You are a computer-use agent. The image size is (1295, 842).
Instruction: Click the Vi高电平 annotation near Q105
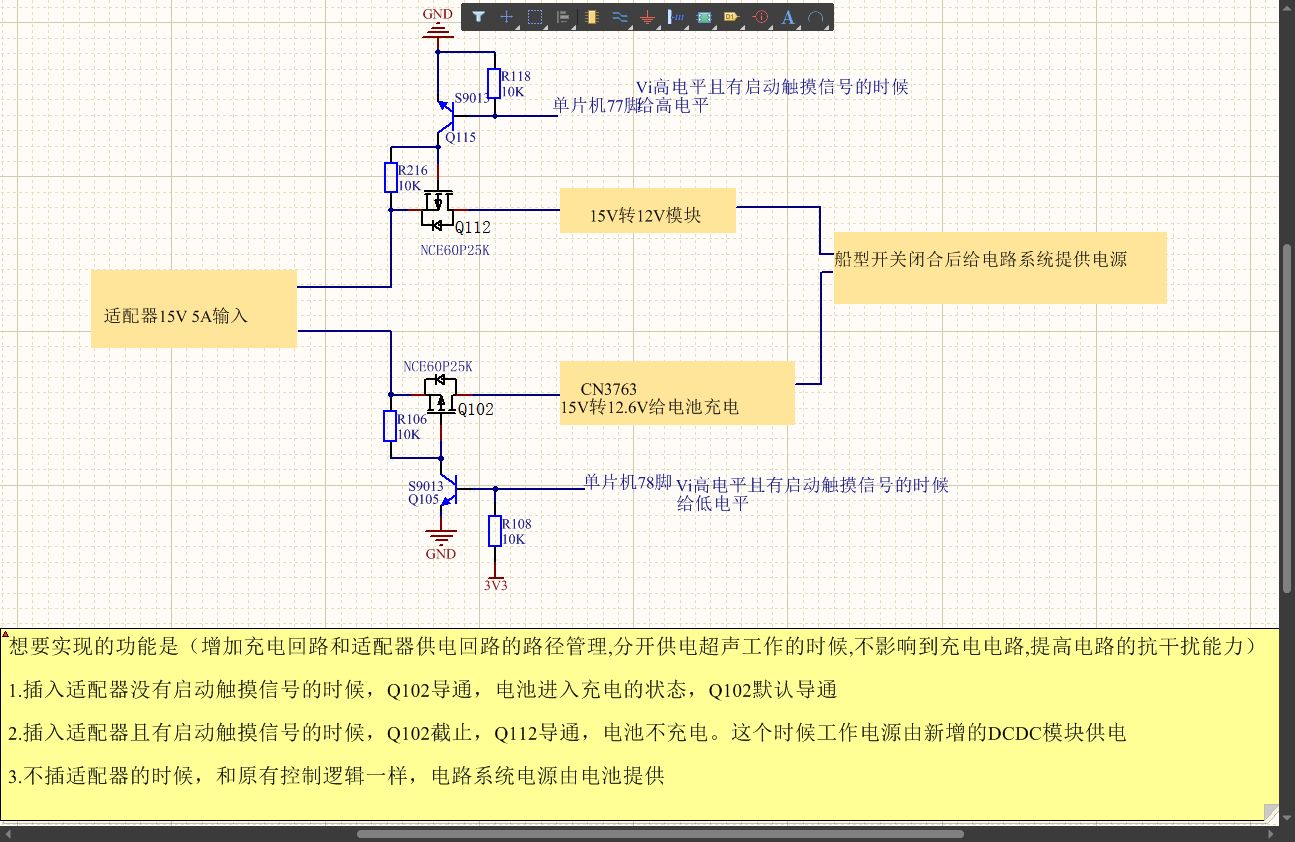813,485
